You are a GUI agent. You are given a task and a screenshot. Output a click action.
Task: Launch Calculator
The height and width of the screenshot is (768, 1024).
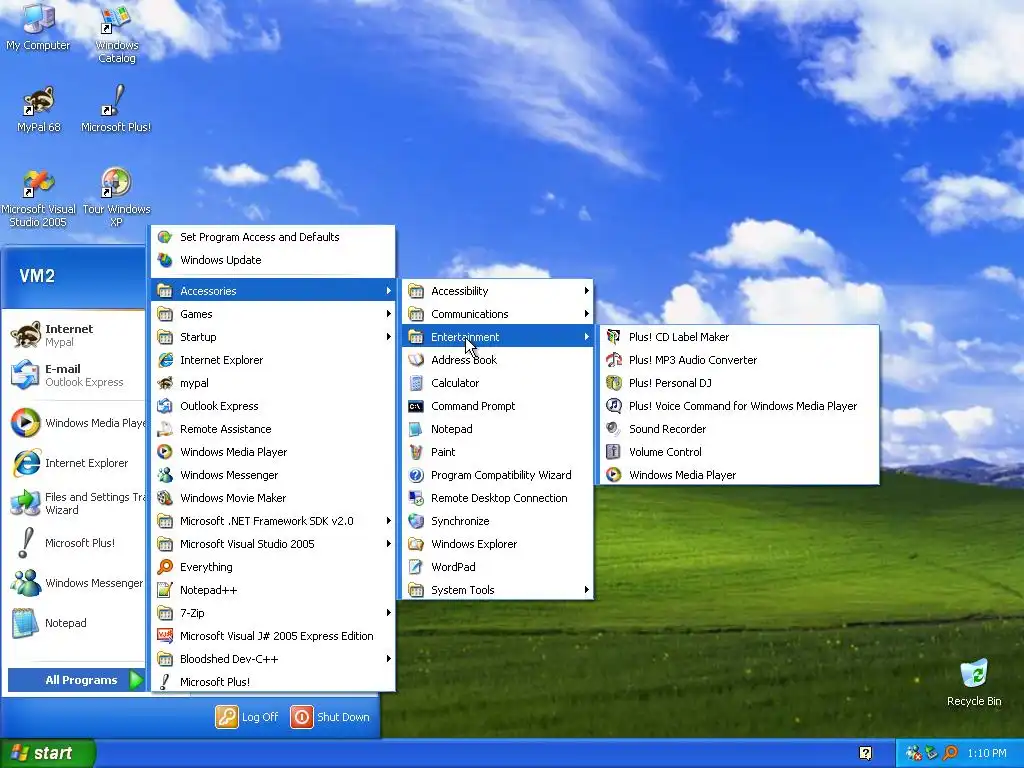pos(498,383)
